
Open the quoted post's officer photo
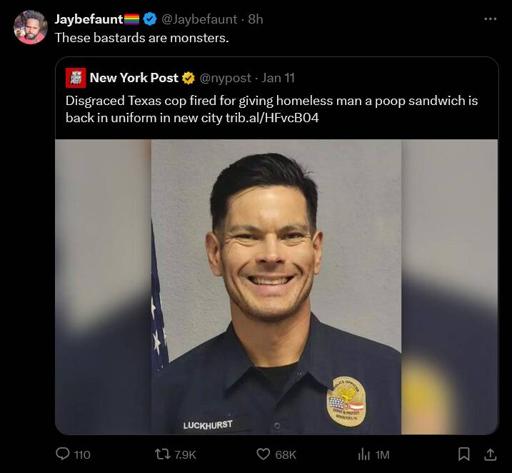click(276, 287)
